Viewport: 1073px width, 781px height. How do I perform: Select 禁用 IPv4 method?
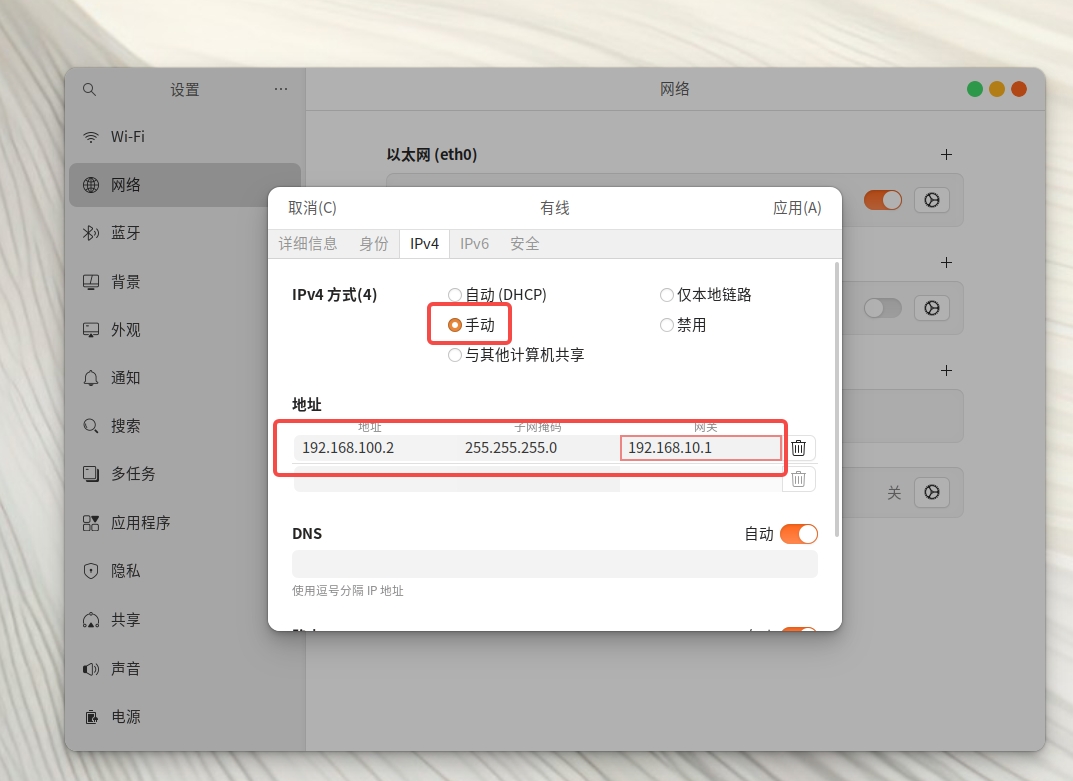(683, 325)
